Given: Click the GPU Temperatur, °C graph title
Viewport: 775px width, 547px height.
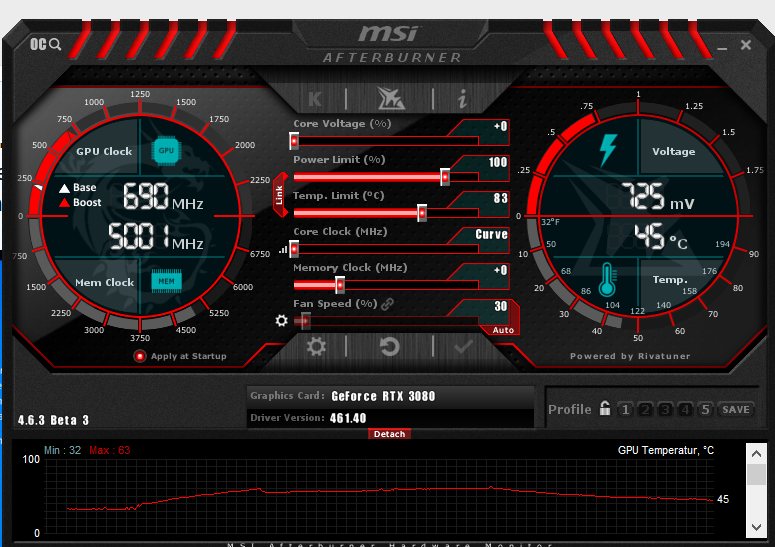Looking at the screenshot, I should pos(666,450).
